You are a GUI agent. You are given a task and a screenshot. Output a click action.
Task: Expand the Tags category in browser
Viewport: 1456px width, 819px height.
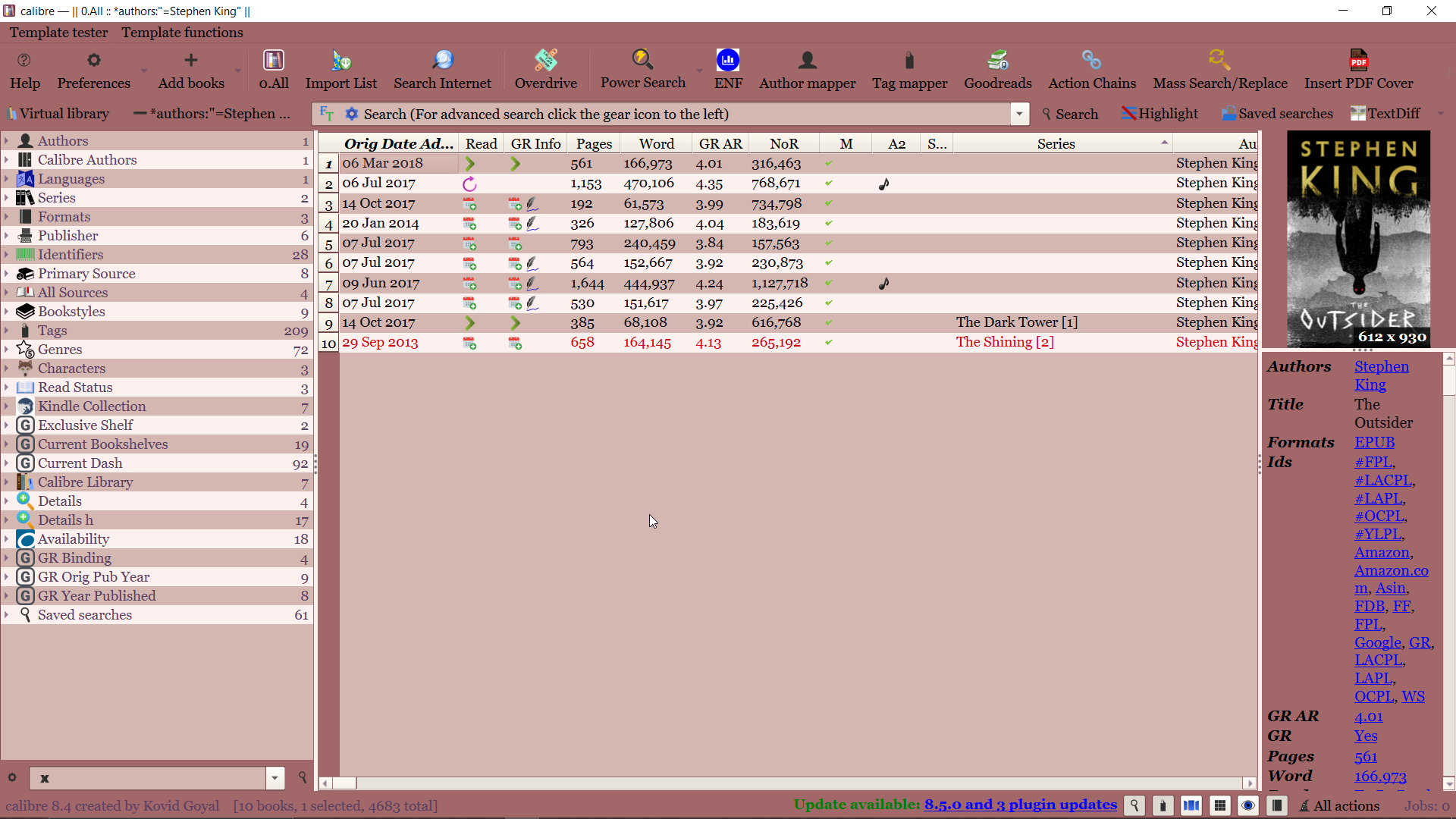7,331
